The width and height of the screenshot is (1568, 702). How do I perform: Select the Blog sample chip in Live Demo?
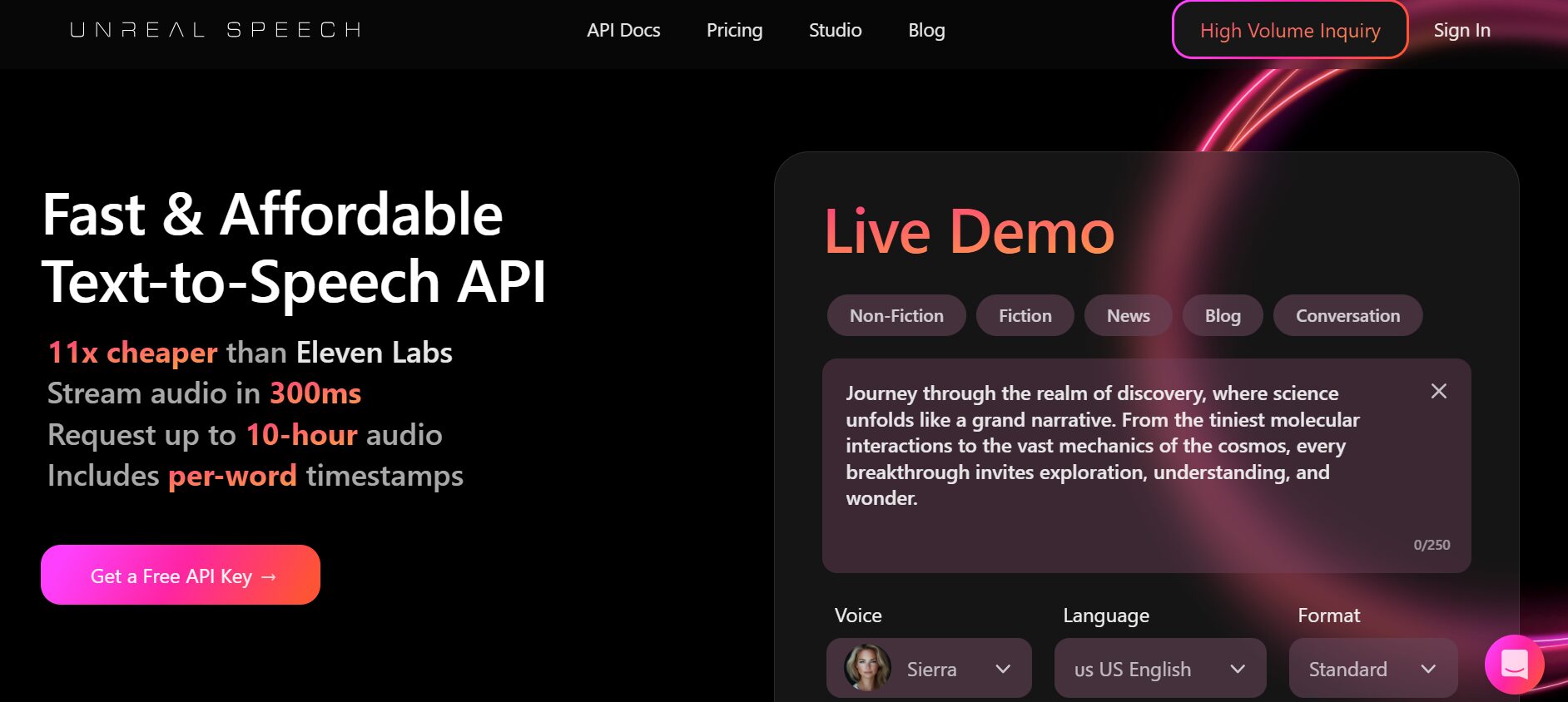click(1223, 315)
